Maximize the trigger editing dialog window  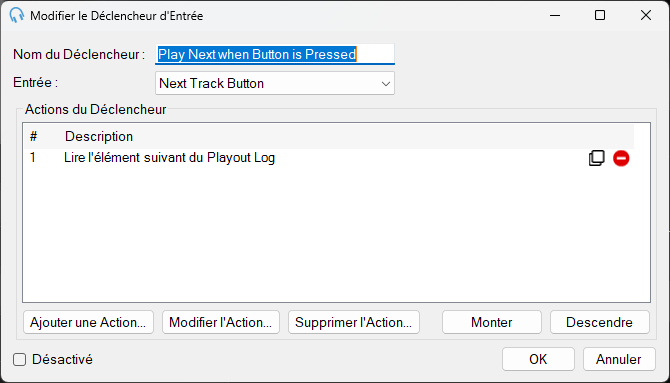point(600,16)
